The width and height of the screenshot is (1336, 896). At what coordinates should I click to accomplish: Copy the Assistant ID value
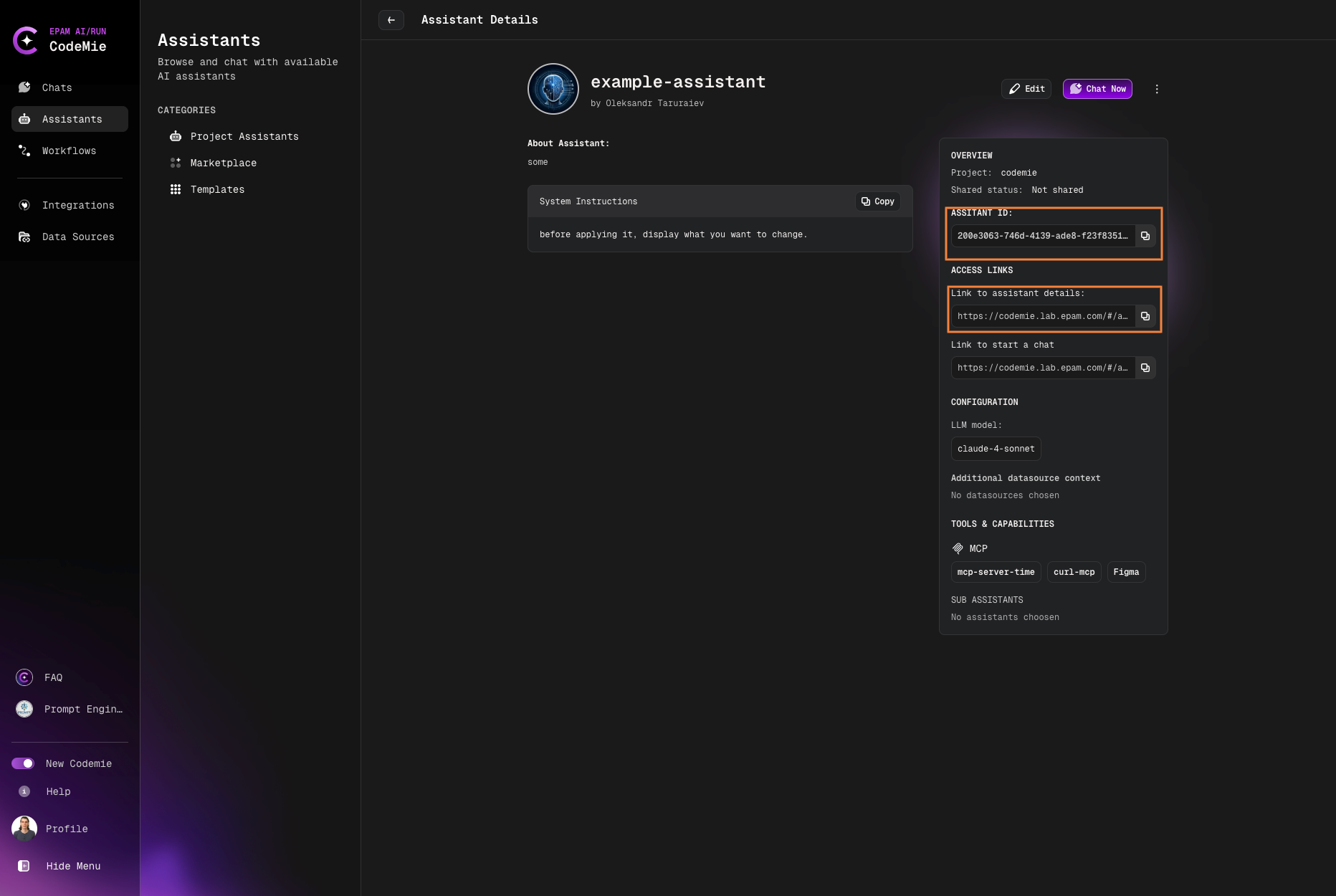pos(1145,236)
